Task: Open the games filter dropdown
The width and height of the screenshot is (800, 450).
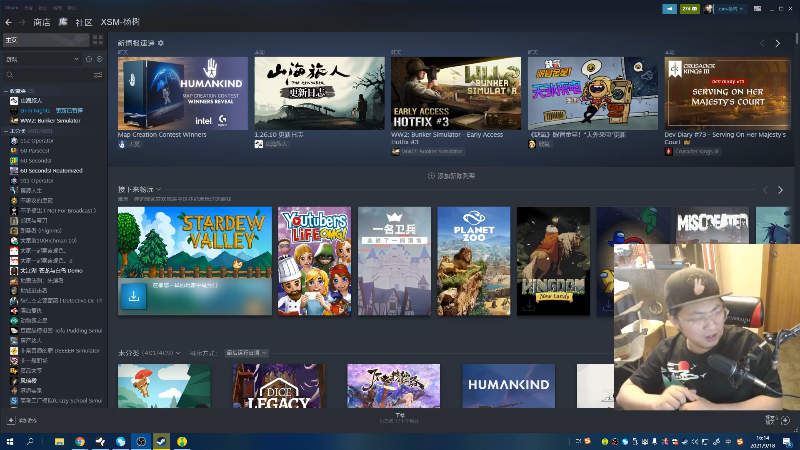Action: [x=42, y=59]
